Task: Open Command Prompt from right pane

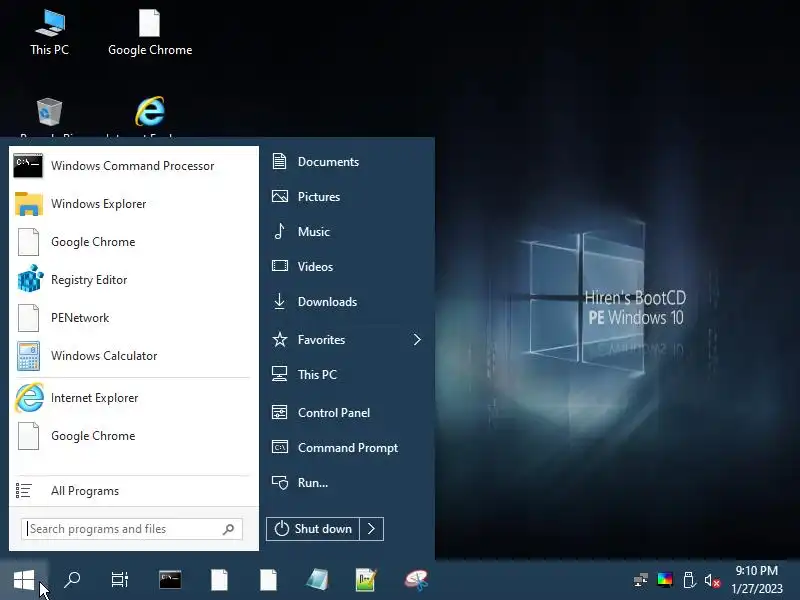Action: click(347, 447)
